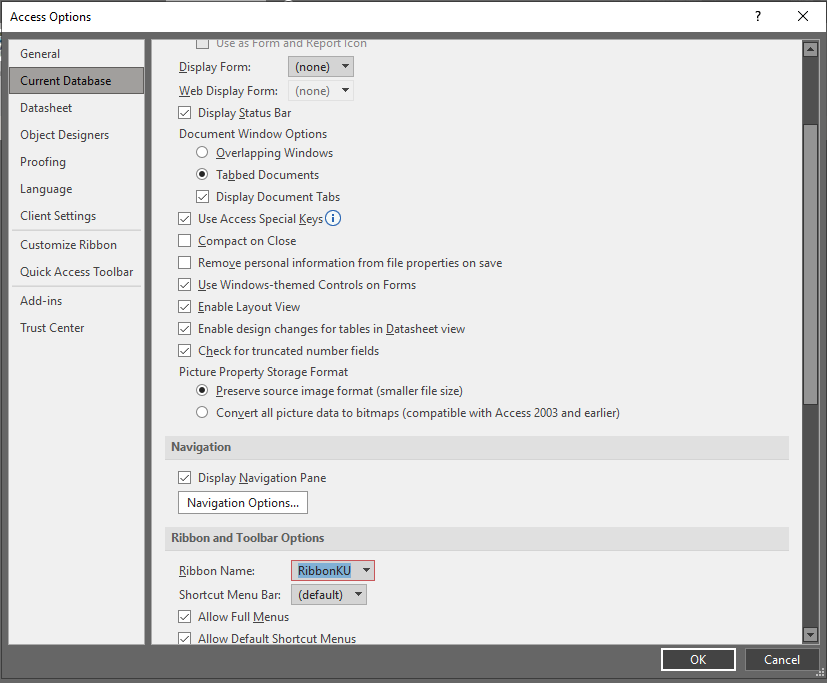Toggle design changes for tables in Datasheet view
This screenshot has width=827, height=683.
185,329
